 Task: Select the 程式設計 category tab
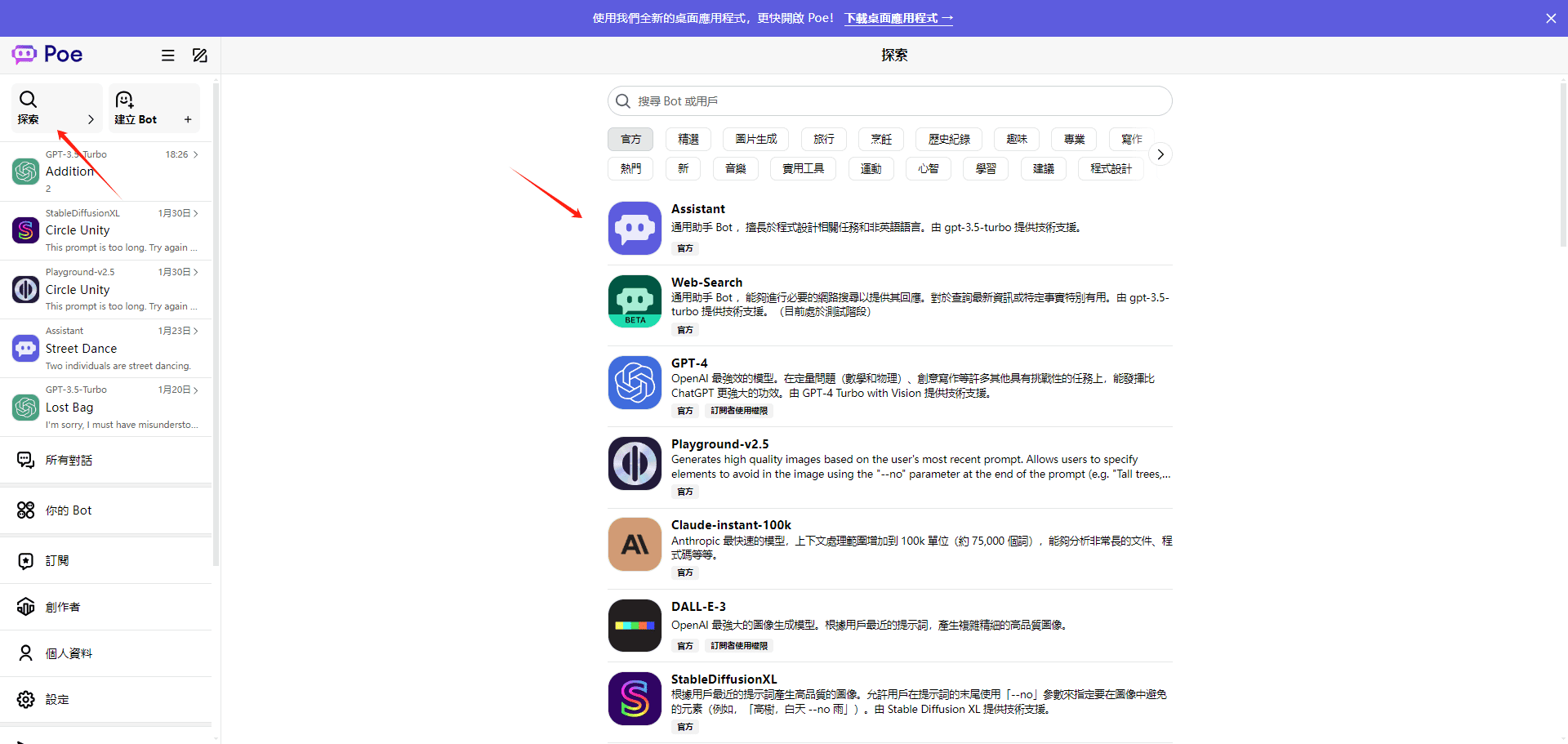pos(1111,169)
